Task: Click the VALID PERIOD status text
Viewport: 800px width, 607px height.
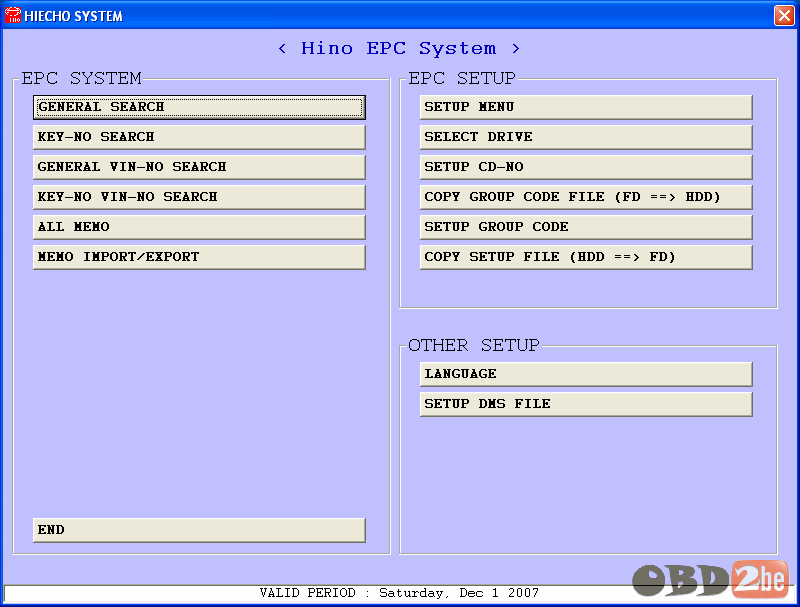Action: [399, 593]
